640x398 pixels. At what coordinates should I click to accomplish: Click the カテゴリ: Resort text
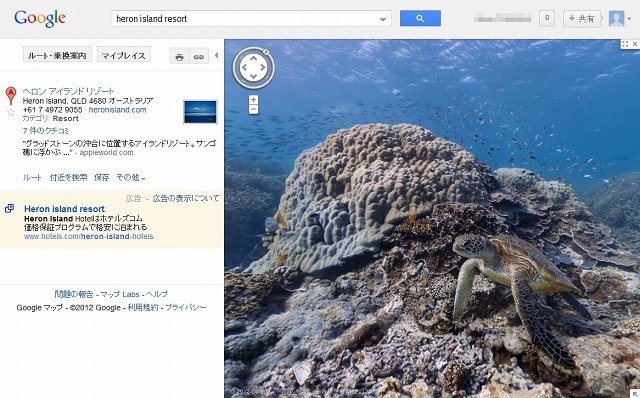[51, 118]
